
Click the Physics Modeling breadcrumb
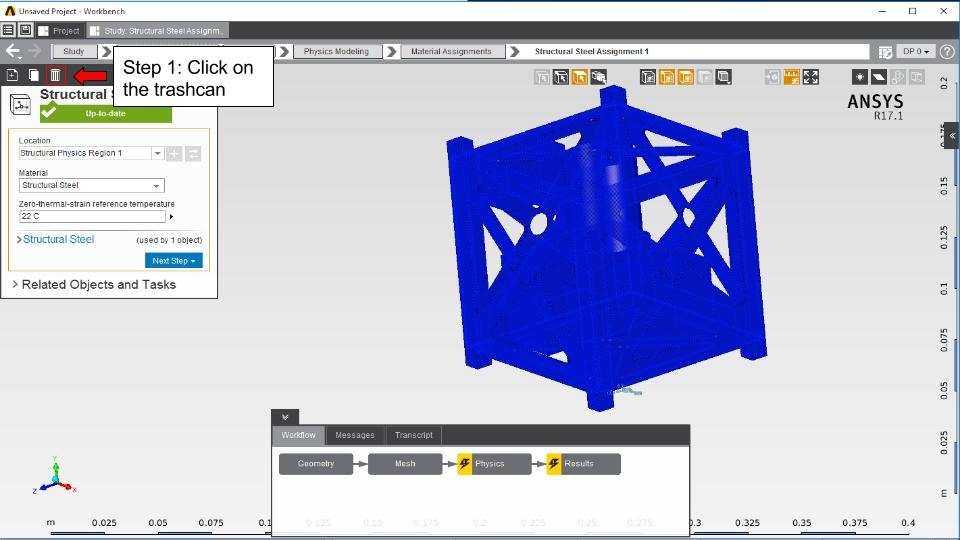(337, 51)
